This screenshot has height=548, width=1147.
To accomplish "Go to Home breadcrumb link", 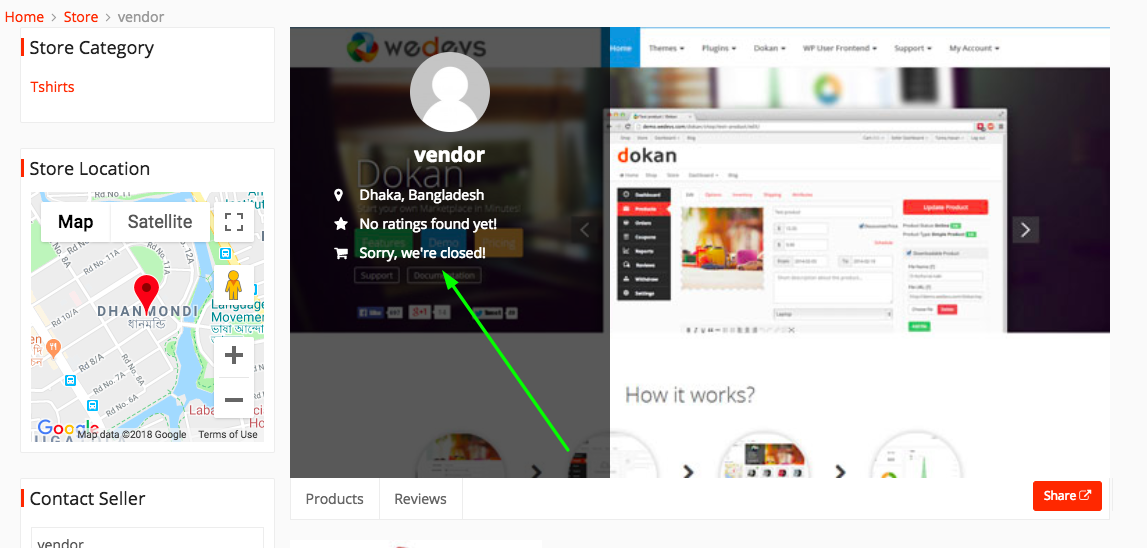I will [24, 16].
